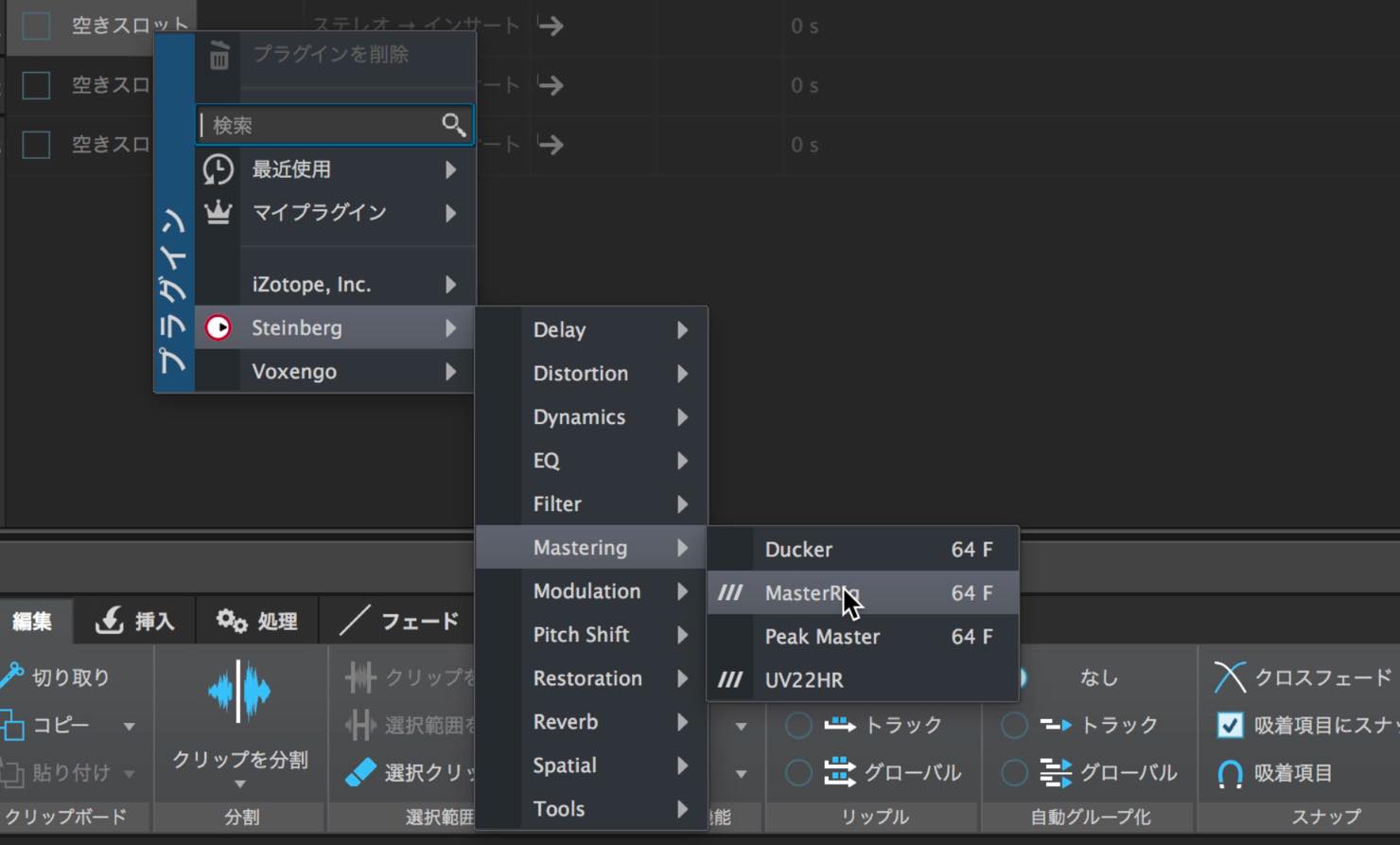Image resolution: width=1400 pixels, height=845 pixels.
Task: Click the crossfade icon
Action: click(1230, 678)
